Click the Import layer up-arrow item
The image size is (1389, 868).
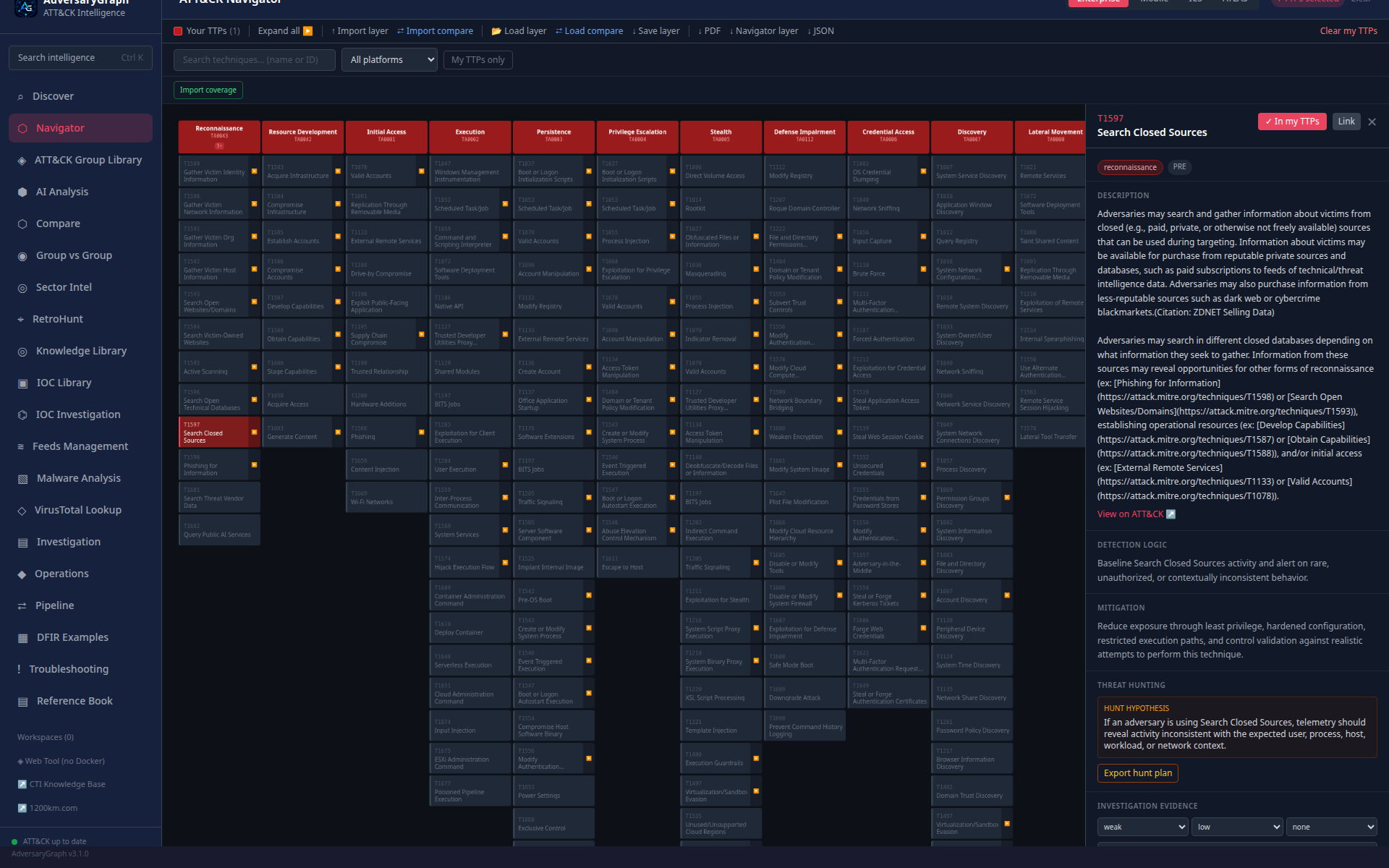(x=360, y=31)
